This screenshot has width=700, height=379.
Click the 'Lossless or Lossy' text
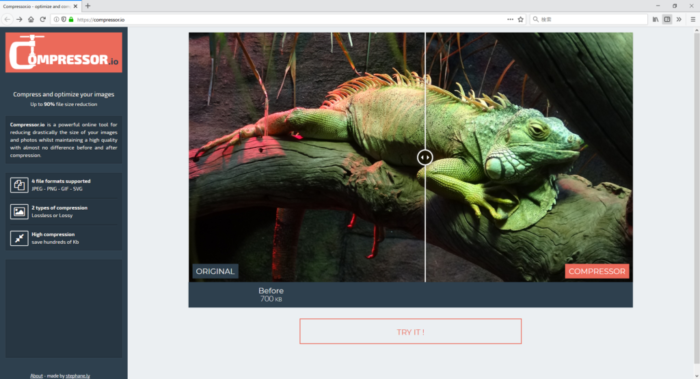pos(52,215)
